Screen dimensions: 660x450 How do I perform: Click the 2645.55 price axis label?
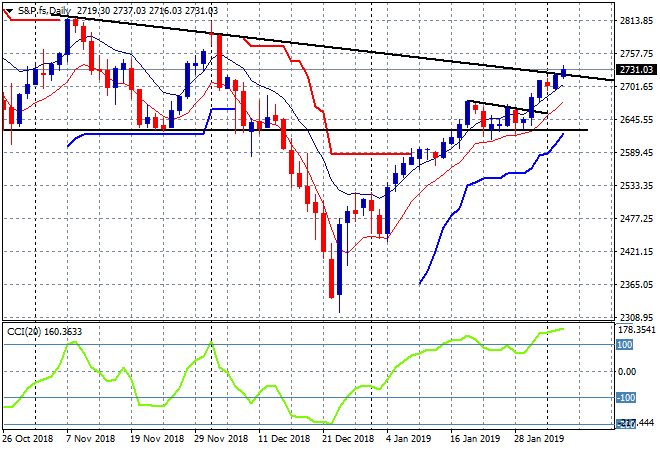point(636,120)
